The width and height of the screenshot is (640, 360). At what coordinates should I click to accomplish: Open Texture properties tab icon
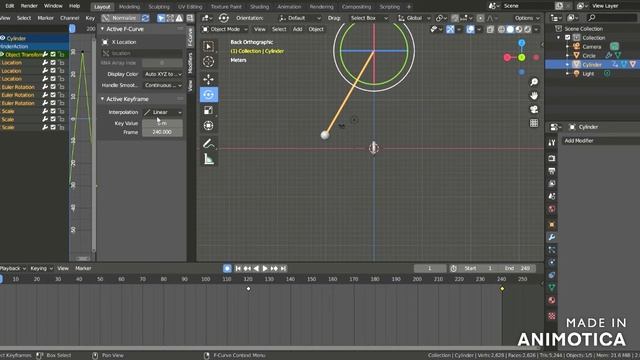tap(552, 316)
